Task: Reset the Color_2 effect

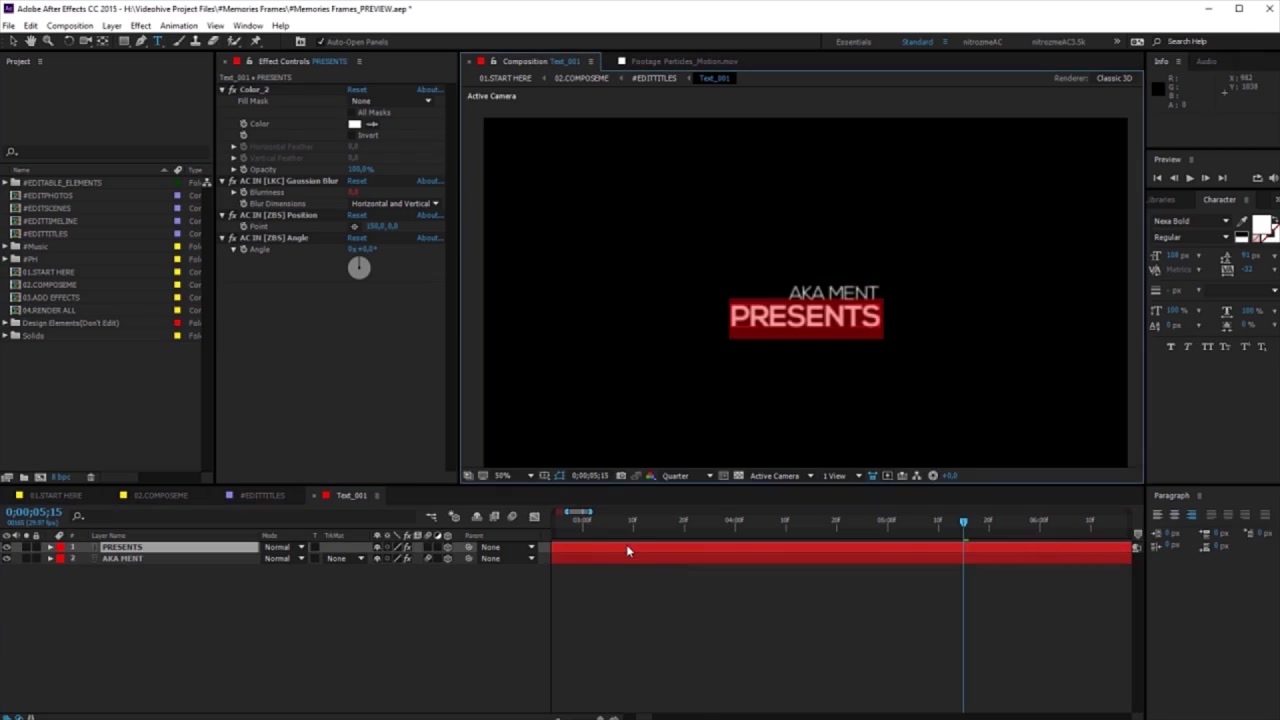Action: pos(357,90)
